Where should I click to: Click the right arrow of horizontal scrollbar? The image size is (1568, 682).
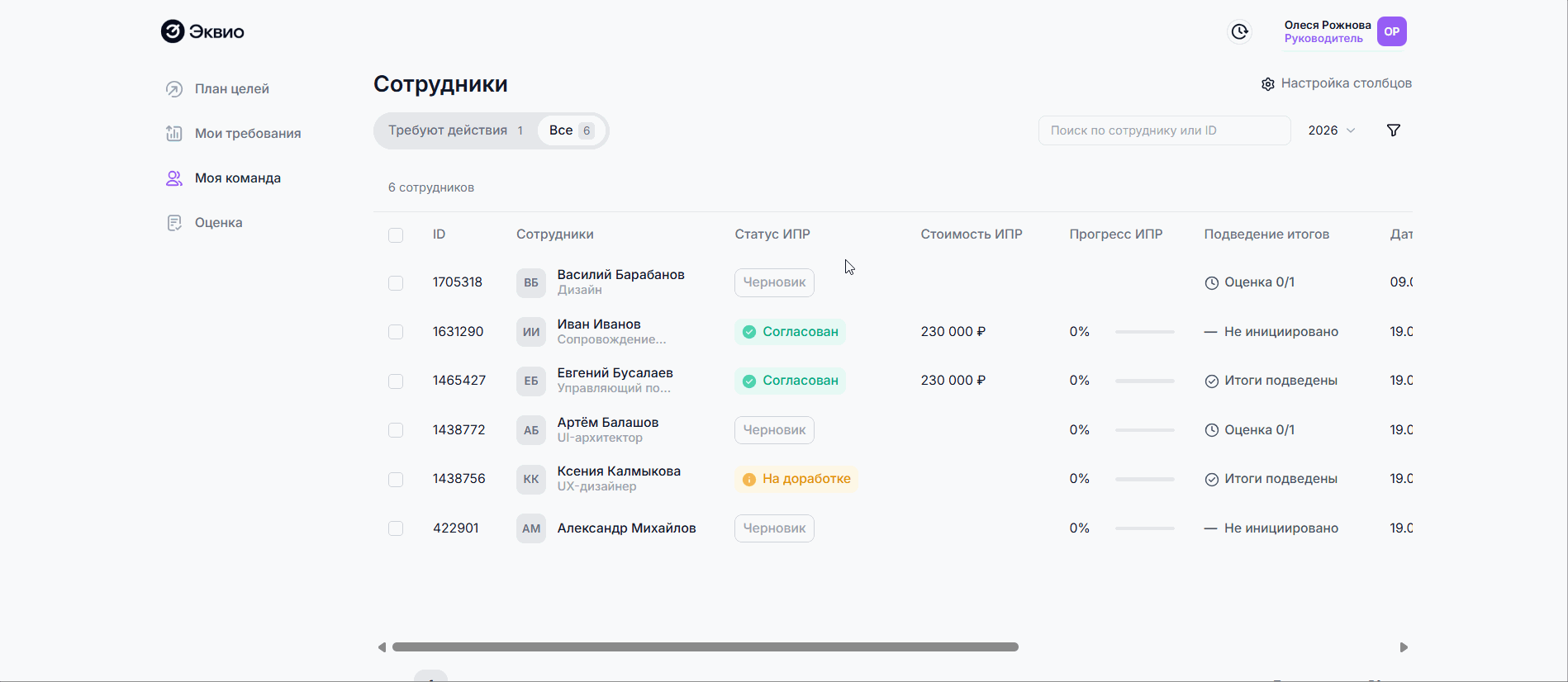[x=1404, y=647]
